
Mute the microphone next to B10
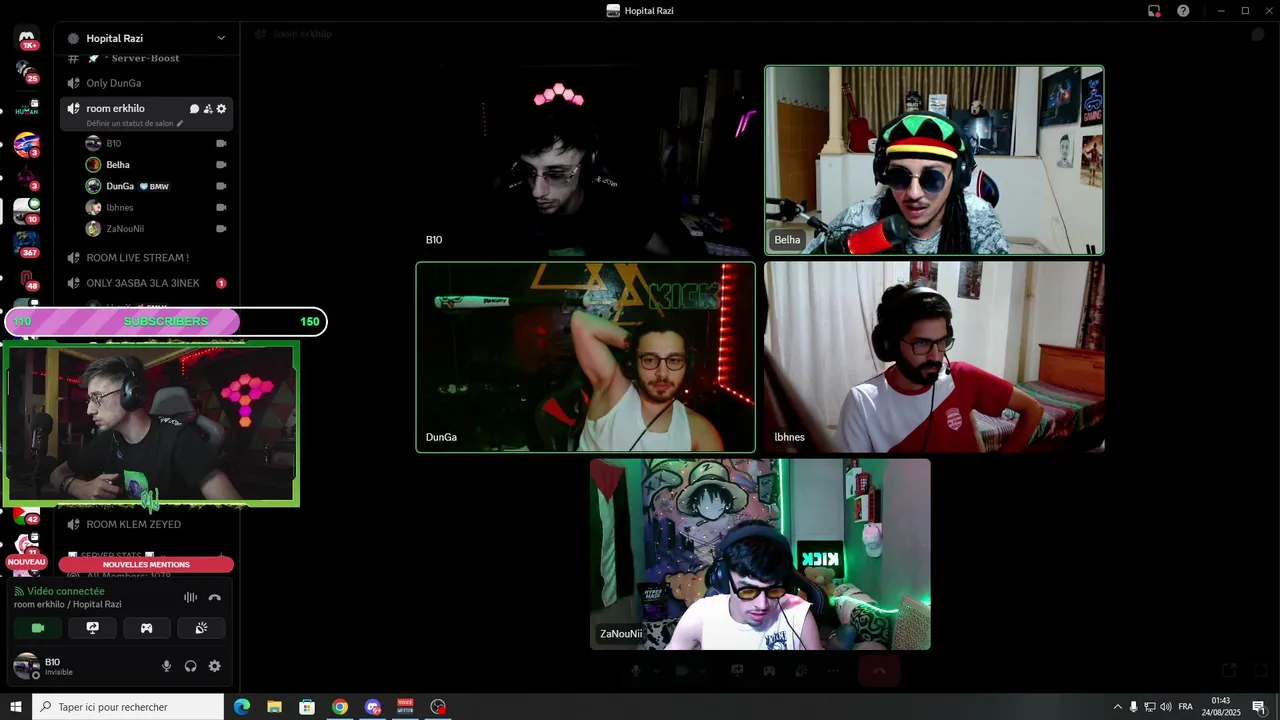click(166, 666)
